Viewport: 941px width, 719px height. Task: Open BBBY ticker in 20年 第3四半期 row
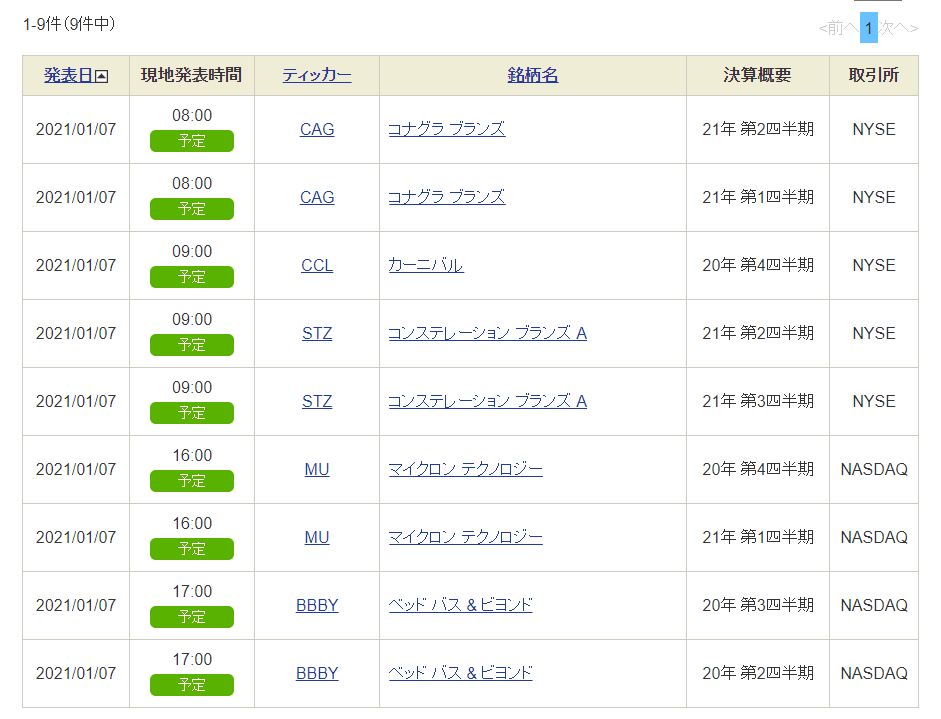(x=317, y=605)
